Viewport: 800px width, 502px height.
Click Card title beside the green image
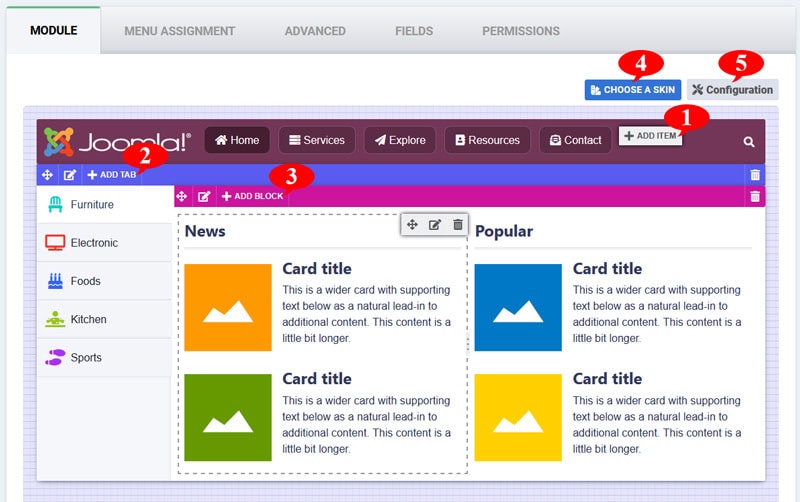(317, 379)
